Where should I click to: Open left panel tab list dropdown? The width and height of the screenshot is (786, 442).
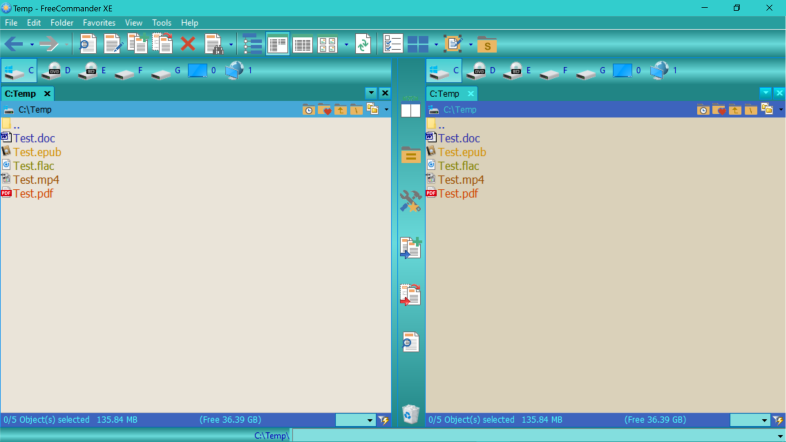(371, 93)
